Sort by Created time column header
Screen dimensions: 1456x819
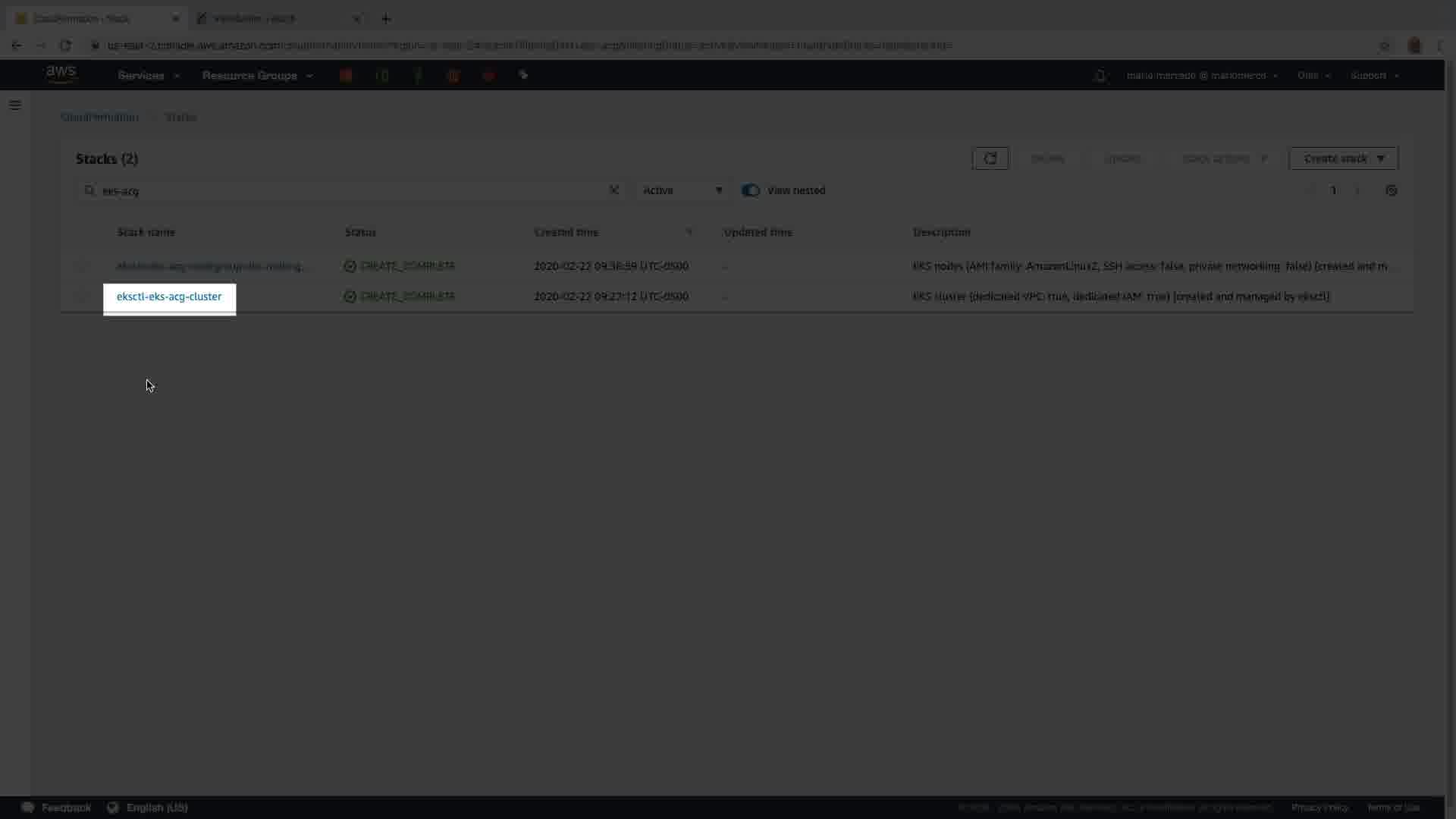coord(566,232)
